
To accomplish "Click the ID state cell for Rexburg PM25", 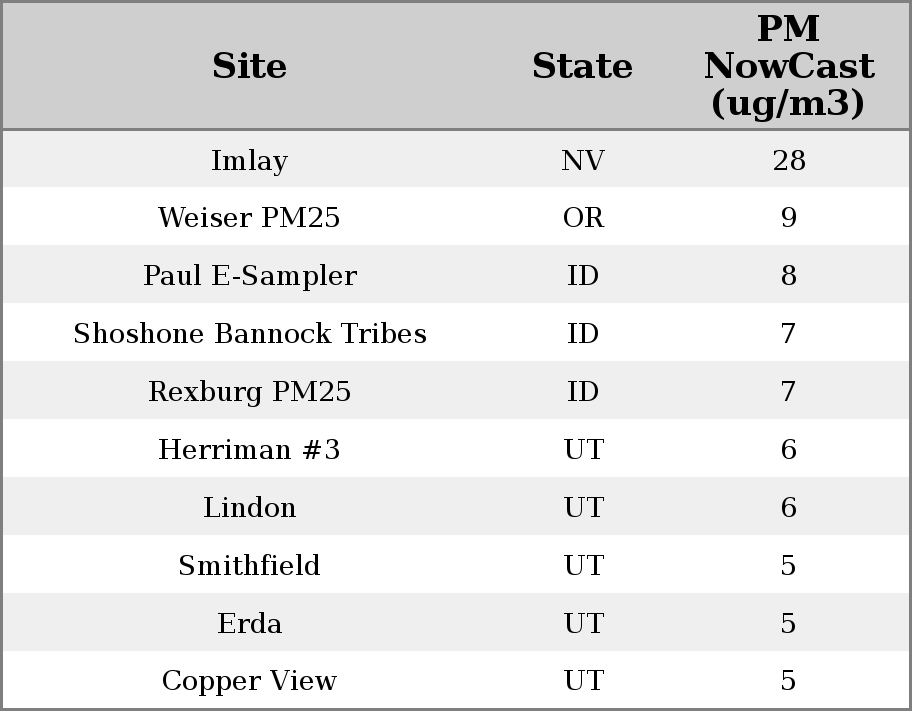I will [x=582, y=392].
